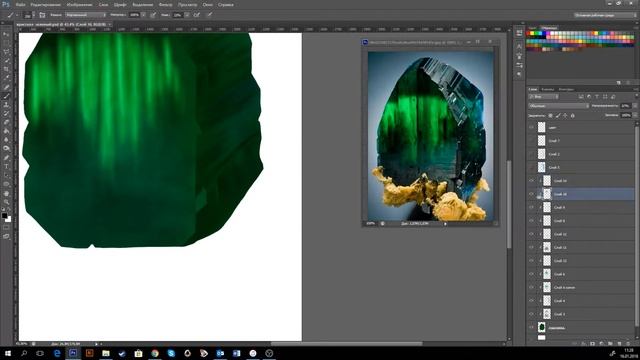This screenshot has width=640, height=360.
Task: Select the Dodge tool
Action: 6,148
